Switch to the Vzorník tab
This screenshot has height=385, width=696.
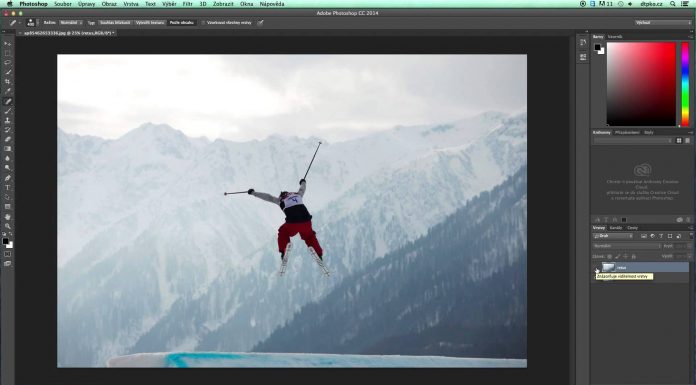[615, 37]
